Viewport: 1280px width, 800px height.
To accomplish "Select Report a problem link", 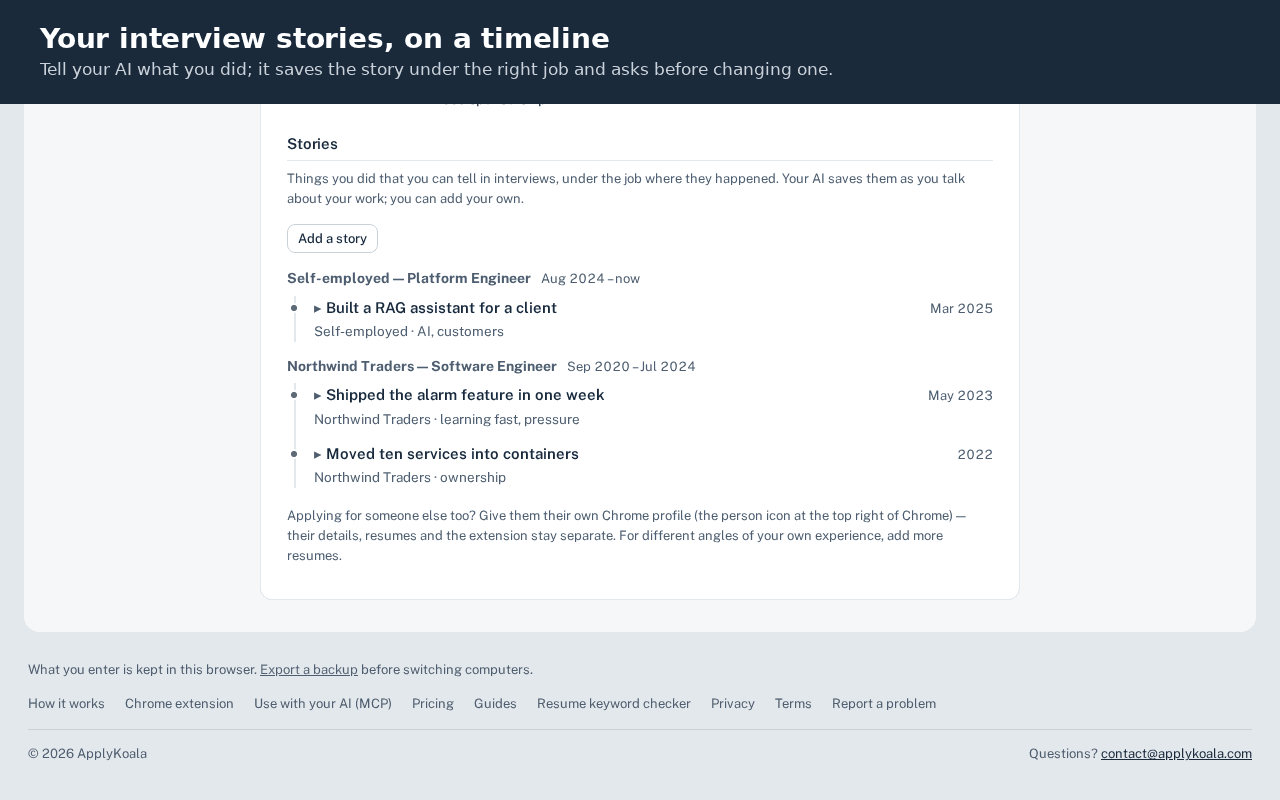I will [884, 704].
